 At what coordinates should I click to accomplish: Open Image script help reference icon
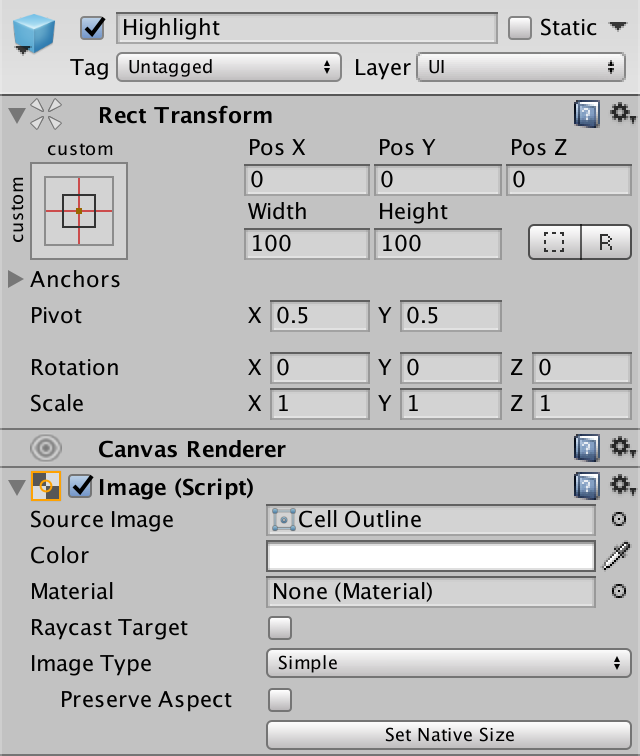click(587, 487)
